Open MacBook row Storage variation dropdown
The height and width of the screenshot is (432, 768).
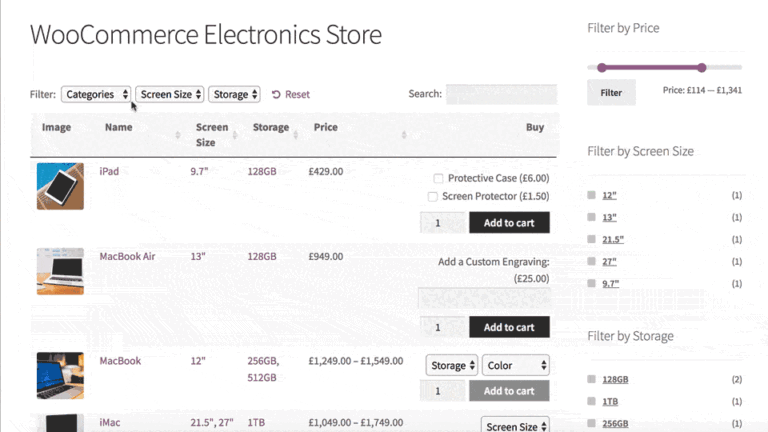click(x=452, y=365)
